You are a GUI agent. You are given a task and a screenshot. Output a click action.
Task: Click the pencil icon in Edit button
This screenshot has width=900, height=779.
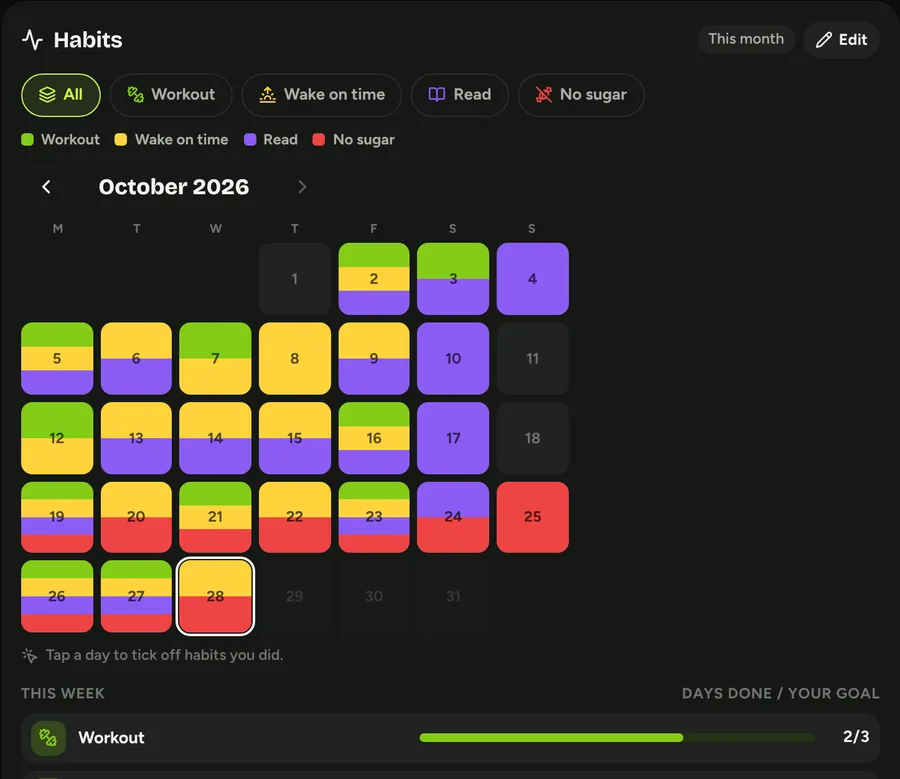pos(824,40)
